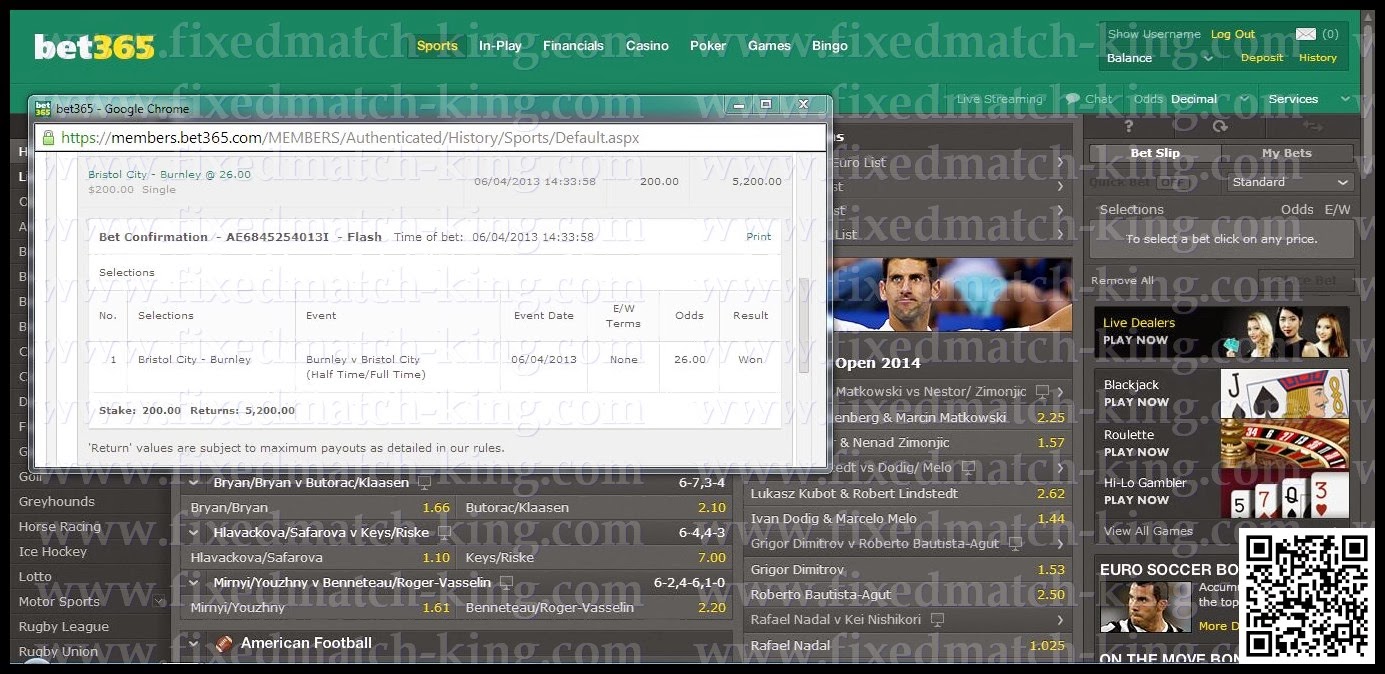
Task: Open Ice Hockey in sports sidebar
Action: click(x=53, y=552)
